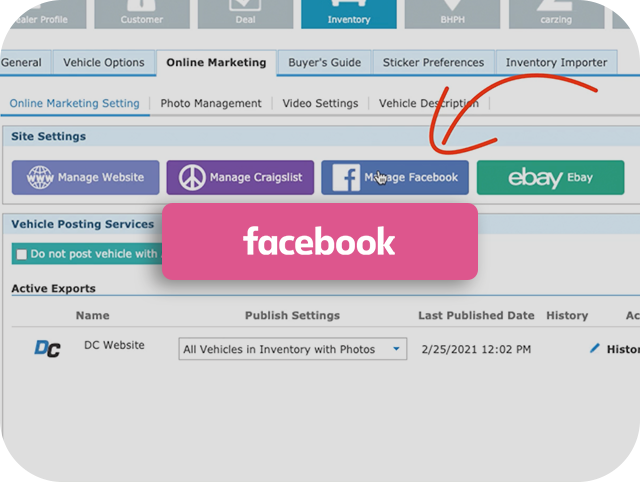Click the Manage Facebook button
The height and width of the screenshot is (482, 640).
click(x=395, y=177)
